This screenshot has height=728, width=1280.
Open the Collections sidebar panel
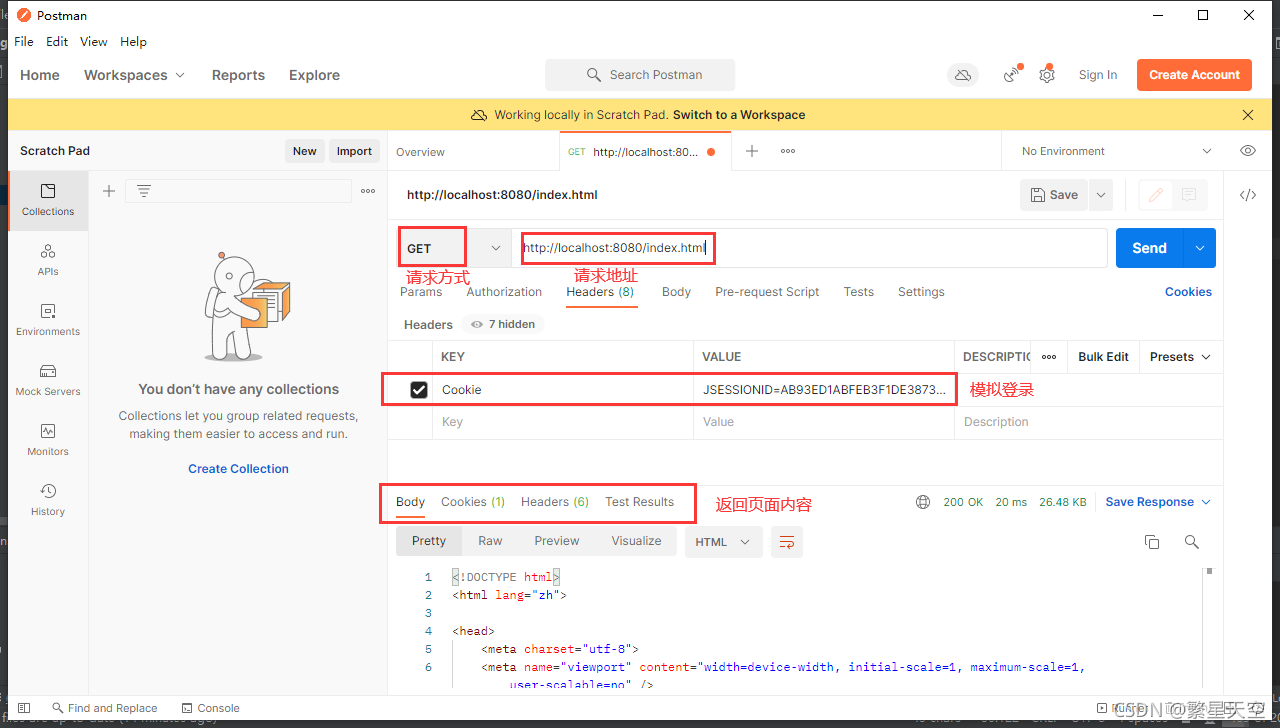point(48,200)
